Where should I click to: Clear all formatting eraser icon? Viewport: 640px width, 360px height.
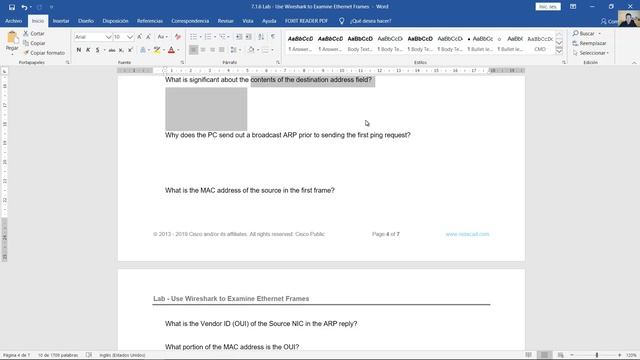178,37
